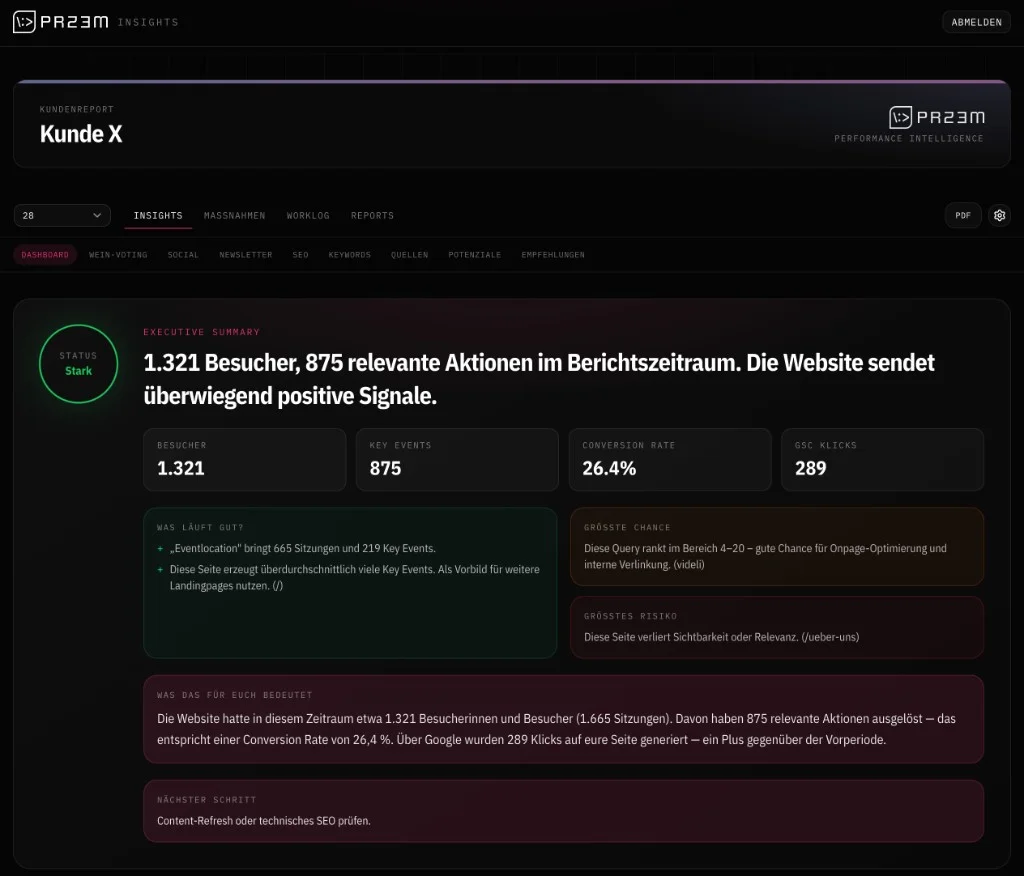Viewport: 1024px width, 876px height.
Task: Select the Insights tab
Action: (158, 216)
